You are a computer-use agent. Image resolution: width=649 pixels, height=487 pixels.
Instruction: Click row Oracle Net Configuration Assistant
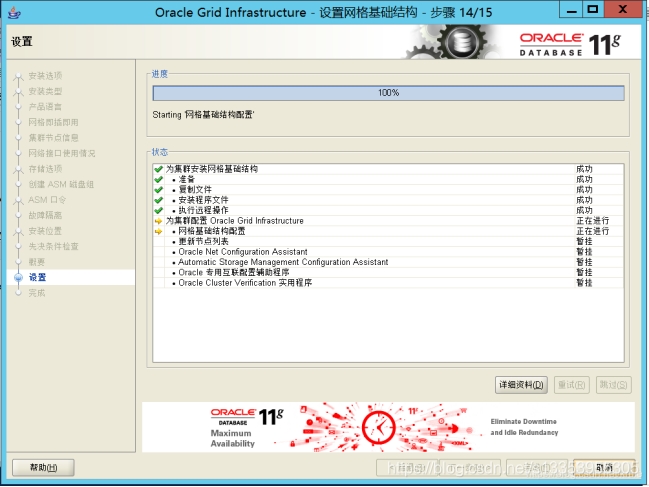coord(388,252)
